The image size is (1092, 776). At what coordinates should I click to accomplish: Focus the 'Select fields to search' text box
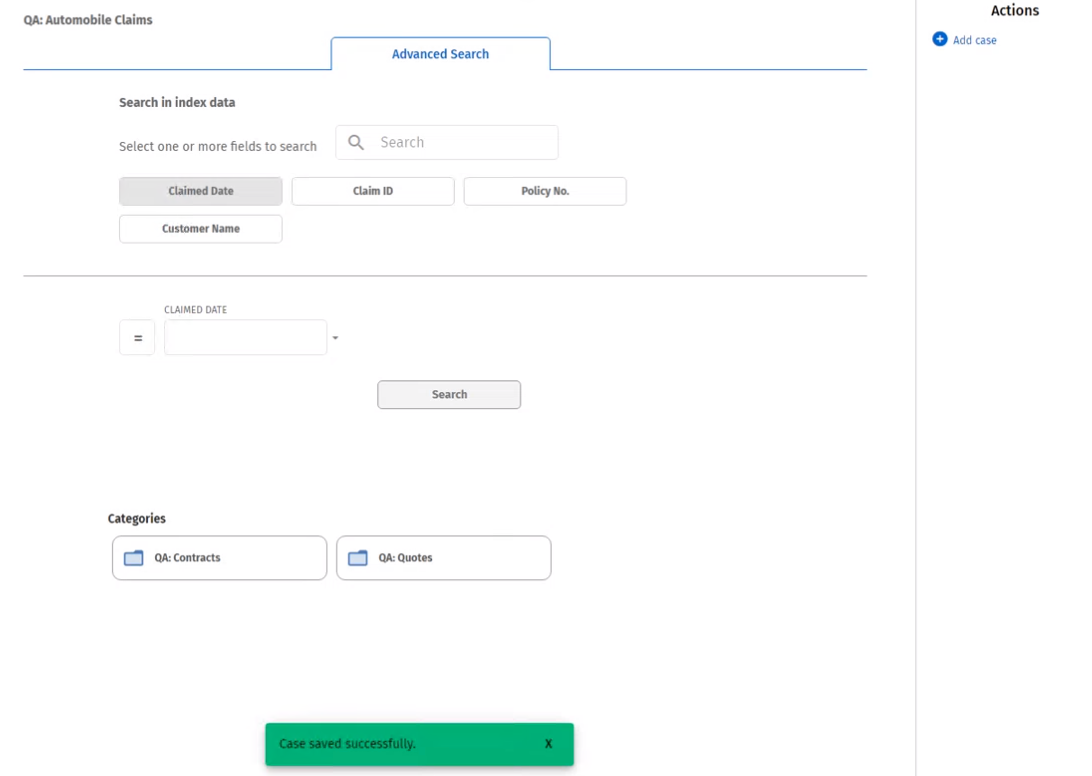462,143
